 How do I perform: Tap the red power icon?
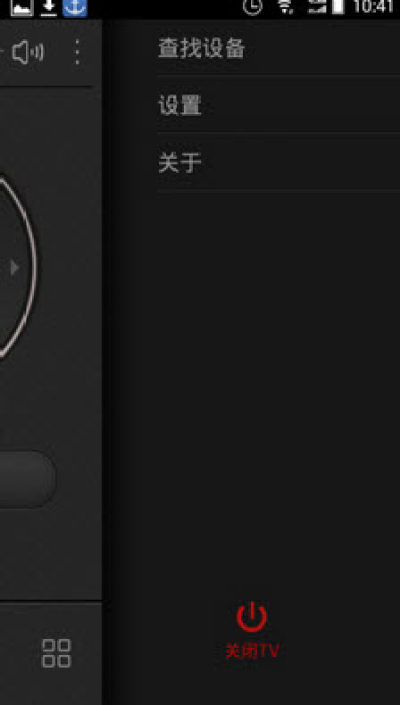coord(252,617)
